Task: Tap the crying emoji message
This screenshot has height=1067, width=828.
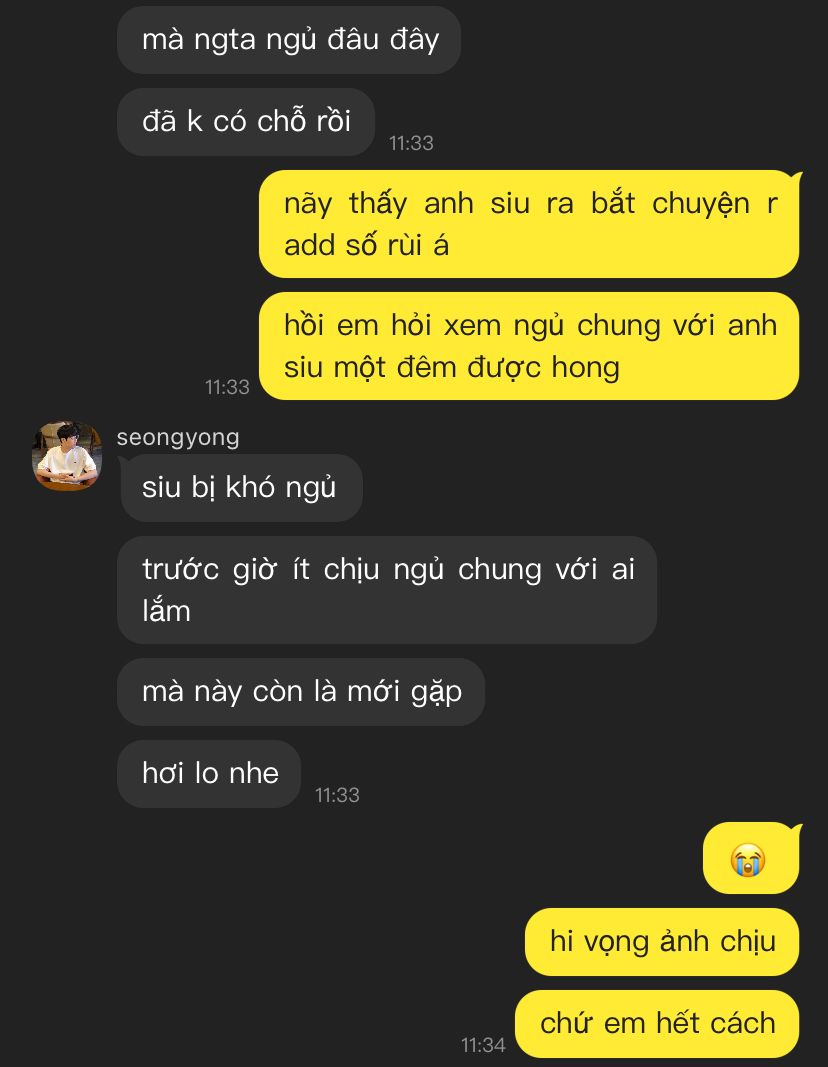Action: pyautogui.click(x=751, y=858)
